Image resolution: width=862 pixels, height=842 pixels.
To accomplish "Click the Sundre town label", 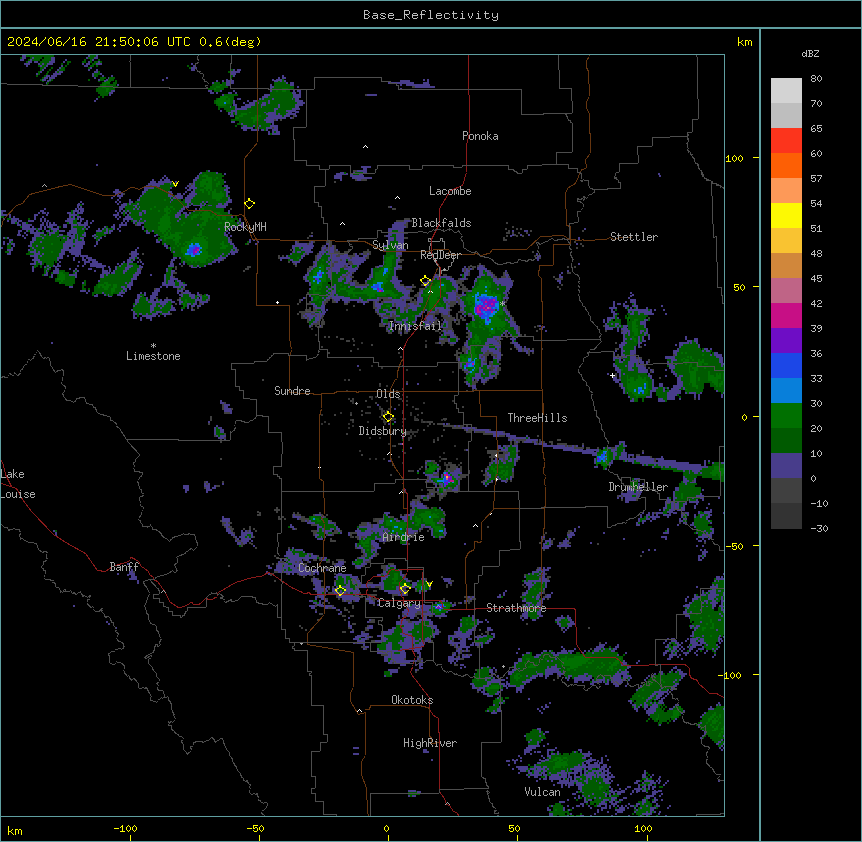I will (x=292, y=391).
